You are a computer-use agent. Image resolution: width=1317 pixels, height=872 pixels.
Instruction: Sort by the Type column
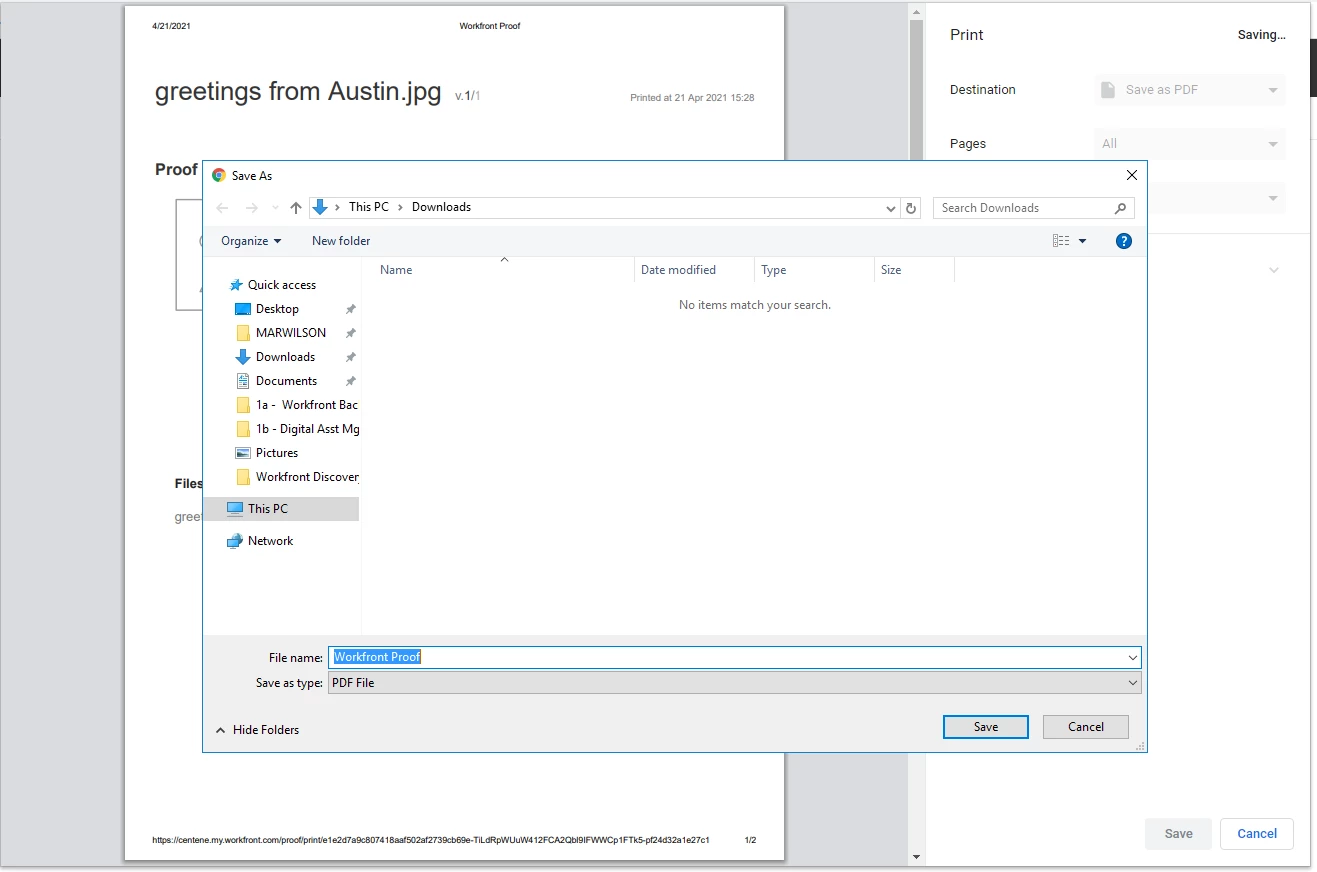tap(773, 270)
